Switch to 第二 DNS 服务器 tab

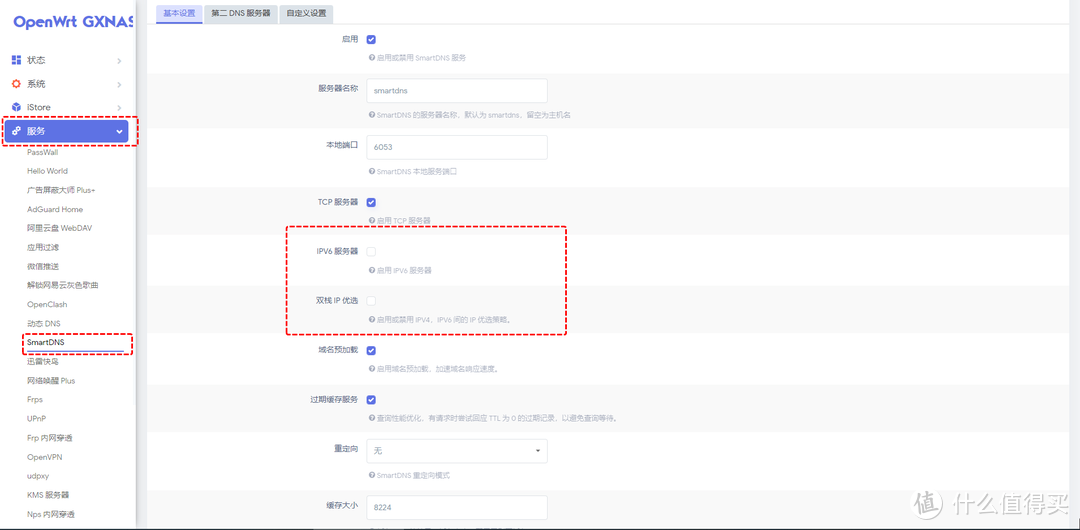pos(241,13)
